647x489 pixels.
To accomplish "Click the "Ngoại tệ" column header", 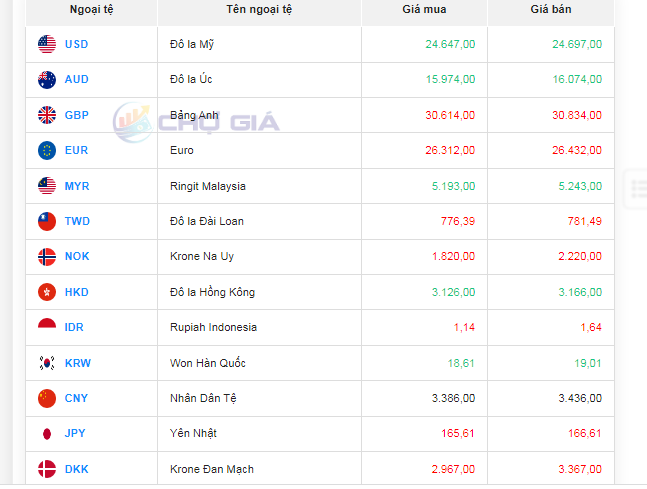I will 91,10.
